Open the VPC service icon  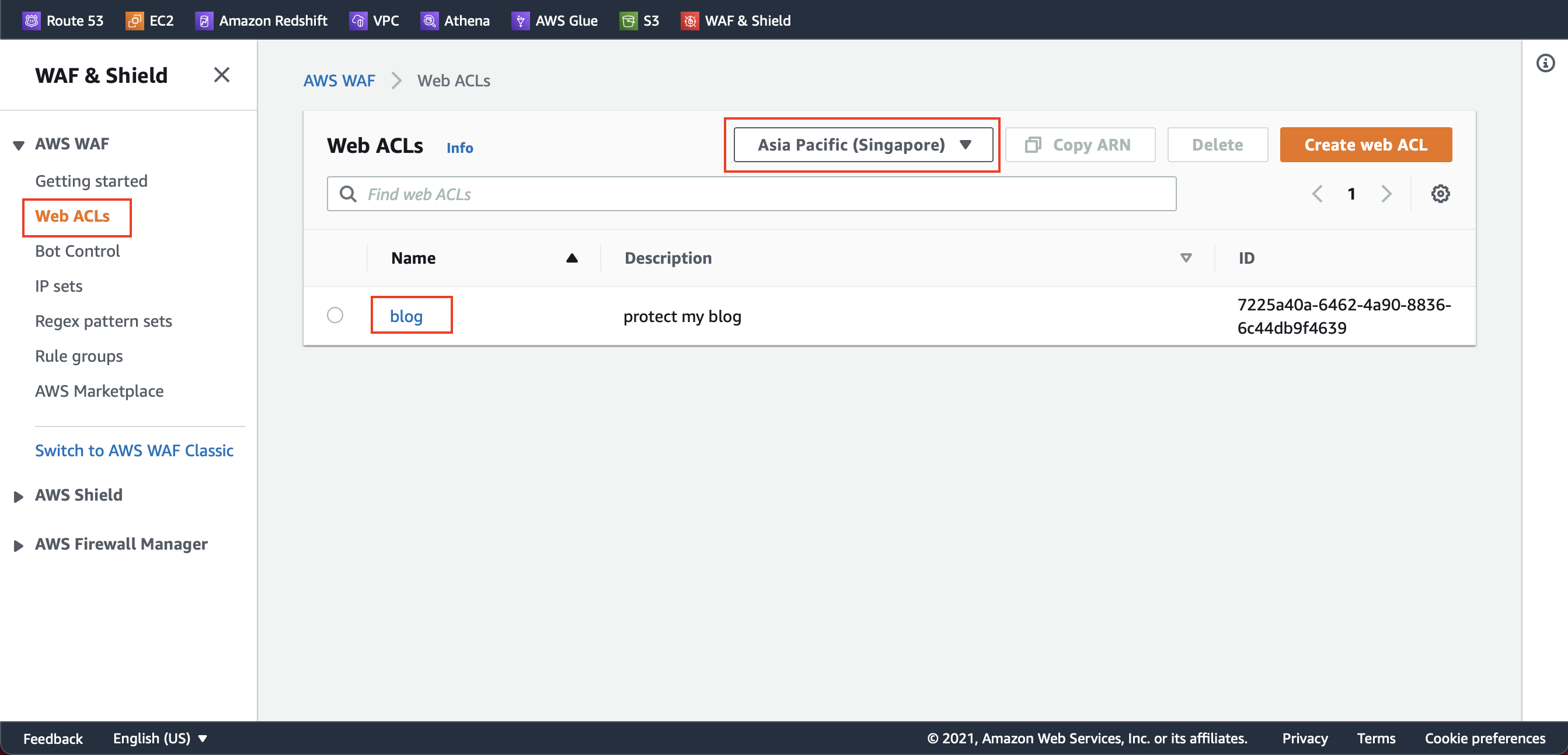(x=358, y=20)
